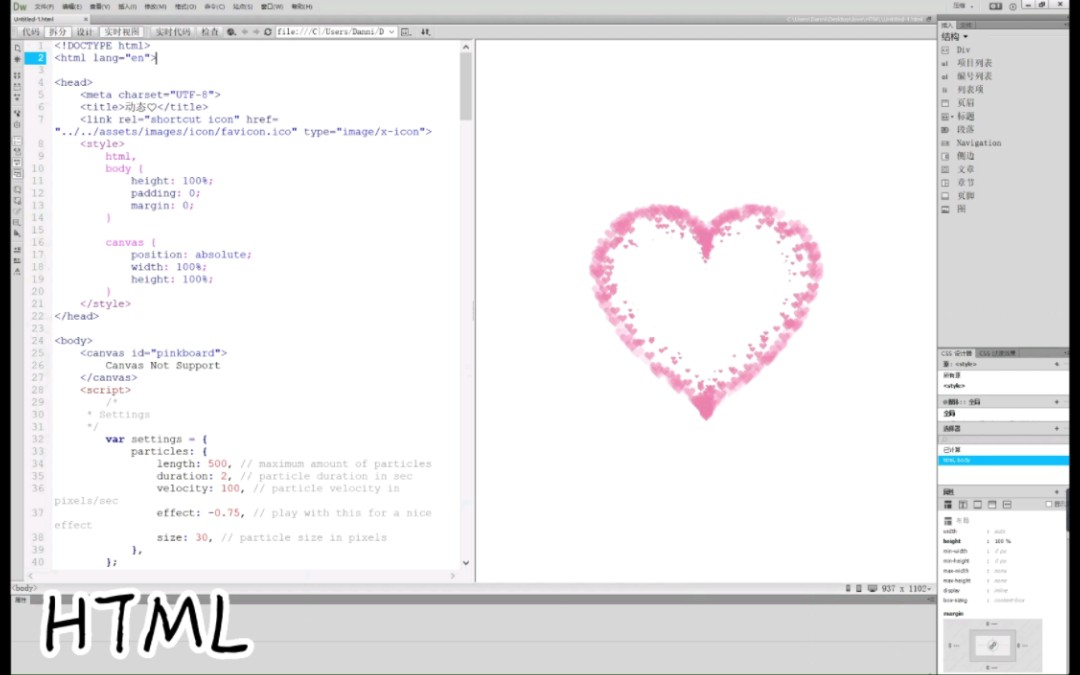Open the 查看 (View) menu

100,7
